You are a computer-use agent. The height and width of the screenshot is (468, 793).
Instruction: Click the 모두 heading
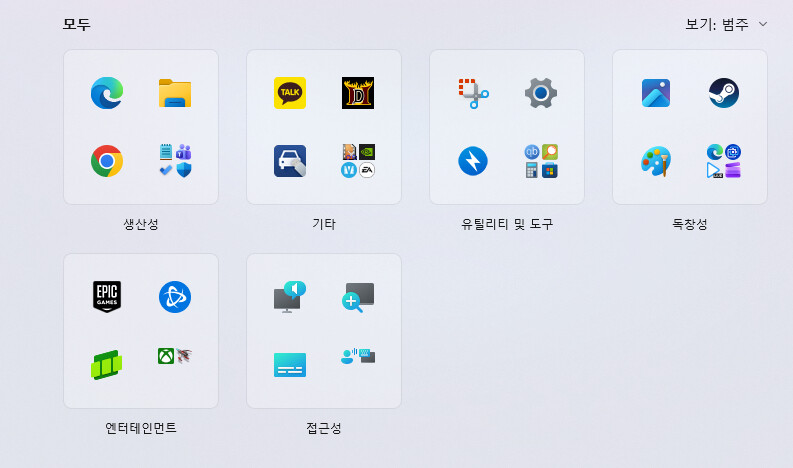tap(76, 24)
